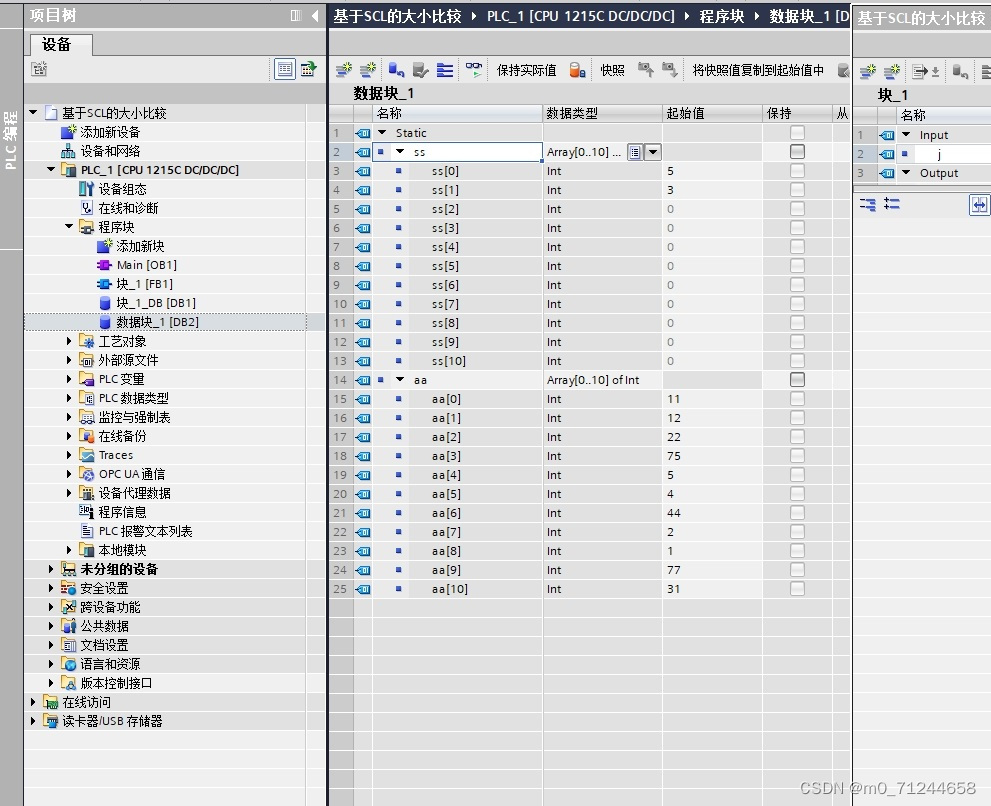This screenshot has width=991, height=806.
Task: Toggle the details view table icon
Action: click(285, 68)
